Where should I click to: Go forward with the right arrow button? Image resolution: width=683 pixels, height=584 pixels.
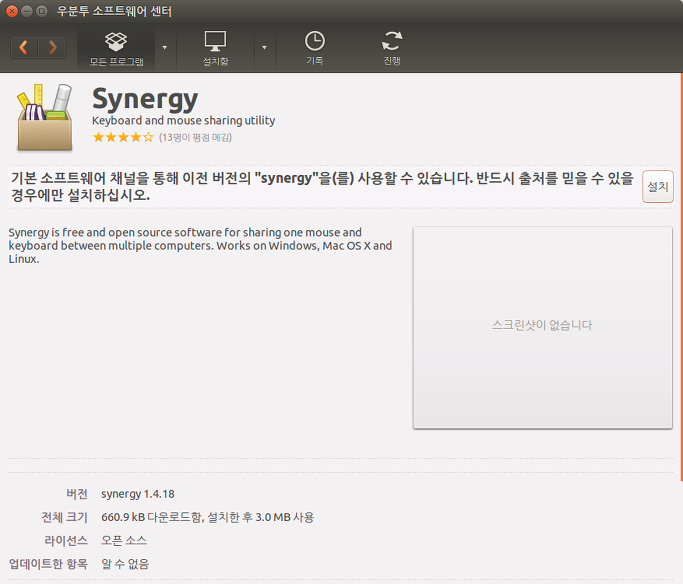pos(52,47)
